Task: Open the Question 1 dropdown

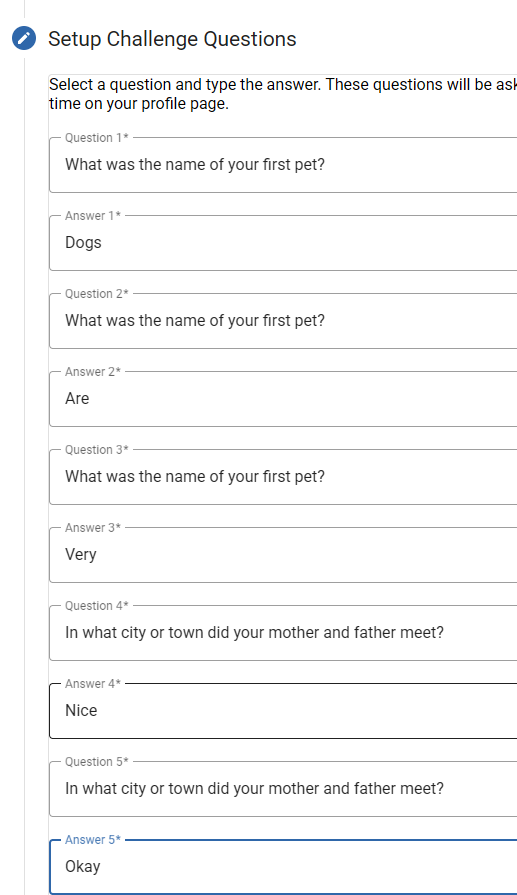Action: 283,165
